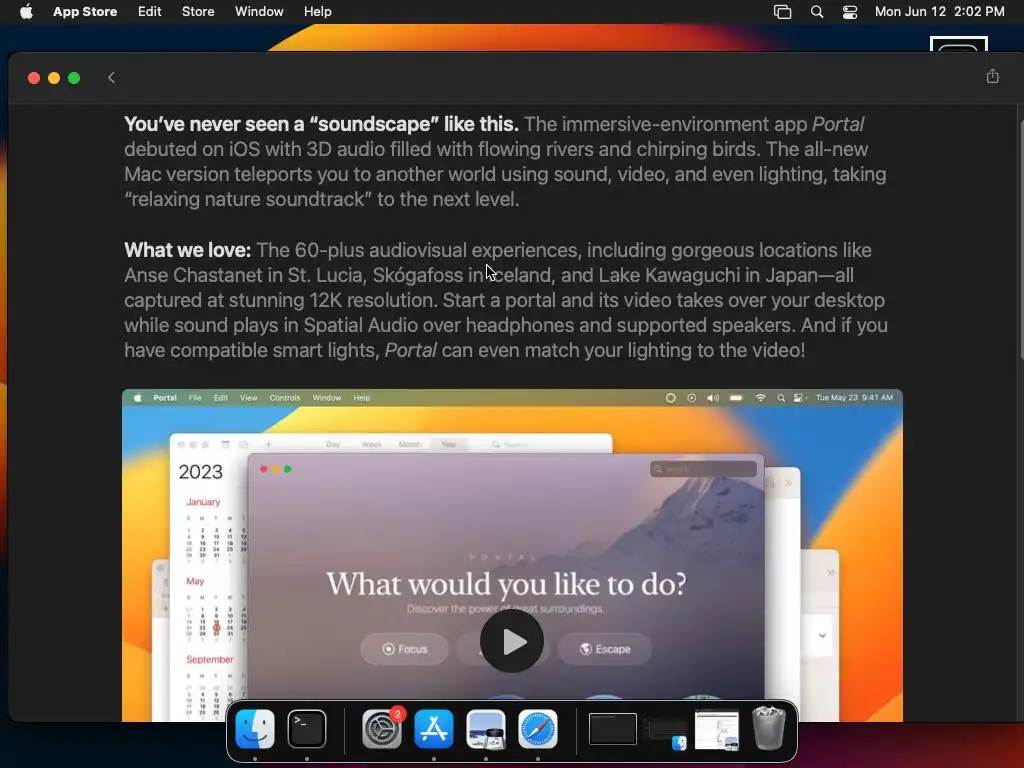Open Spotlight search in menu bar

[x=816, y=12]
